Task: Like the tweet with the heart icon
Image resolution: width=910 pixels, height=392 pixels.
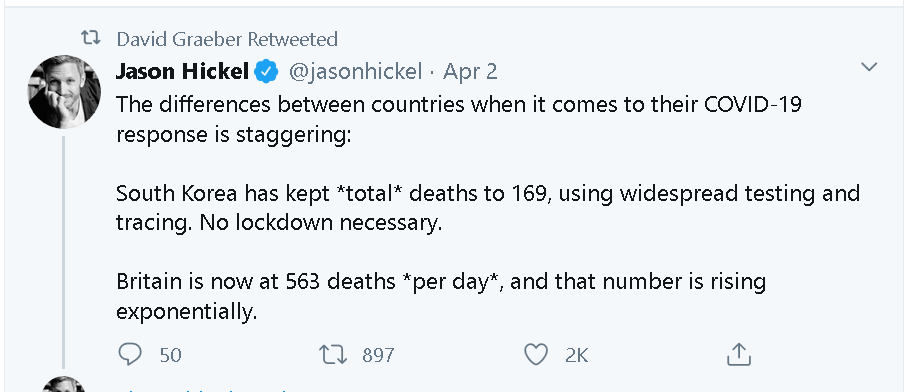Action: click(x=536, y=354)
